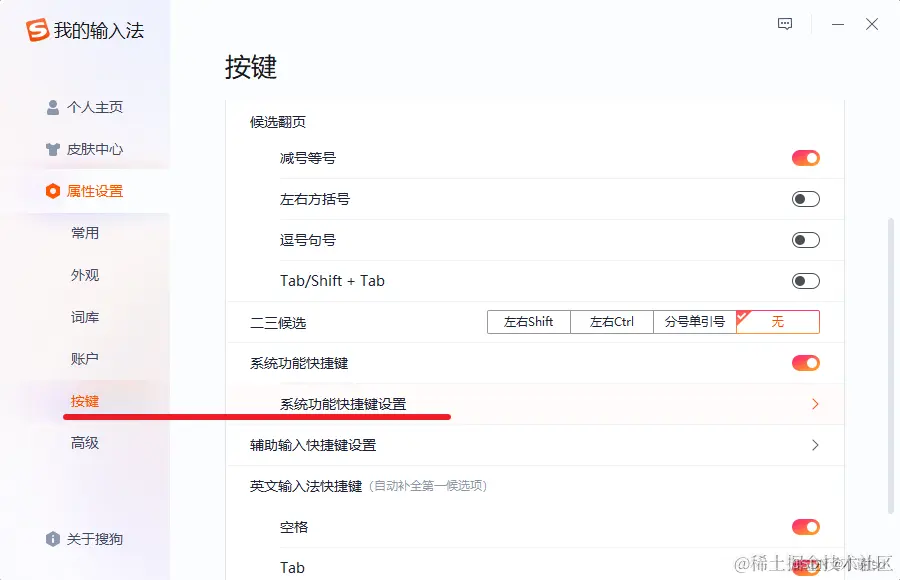The image size is (900, 580).
Task: Click the 英文输入法快捷键 label
Action: click(x=306, y=486)
